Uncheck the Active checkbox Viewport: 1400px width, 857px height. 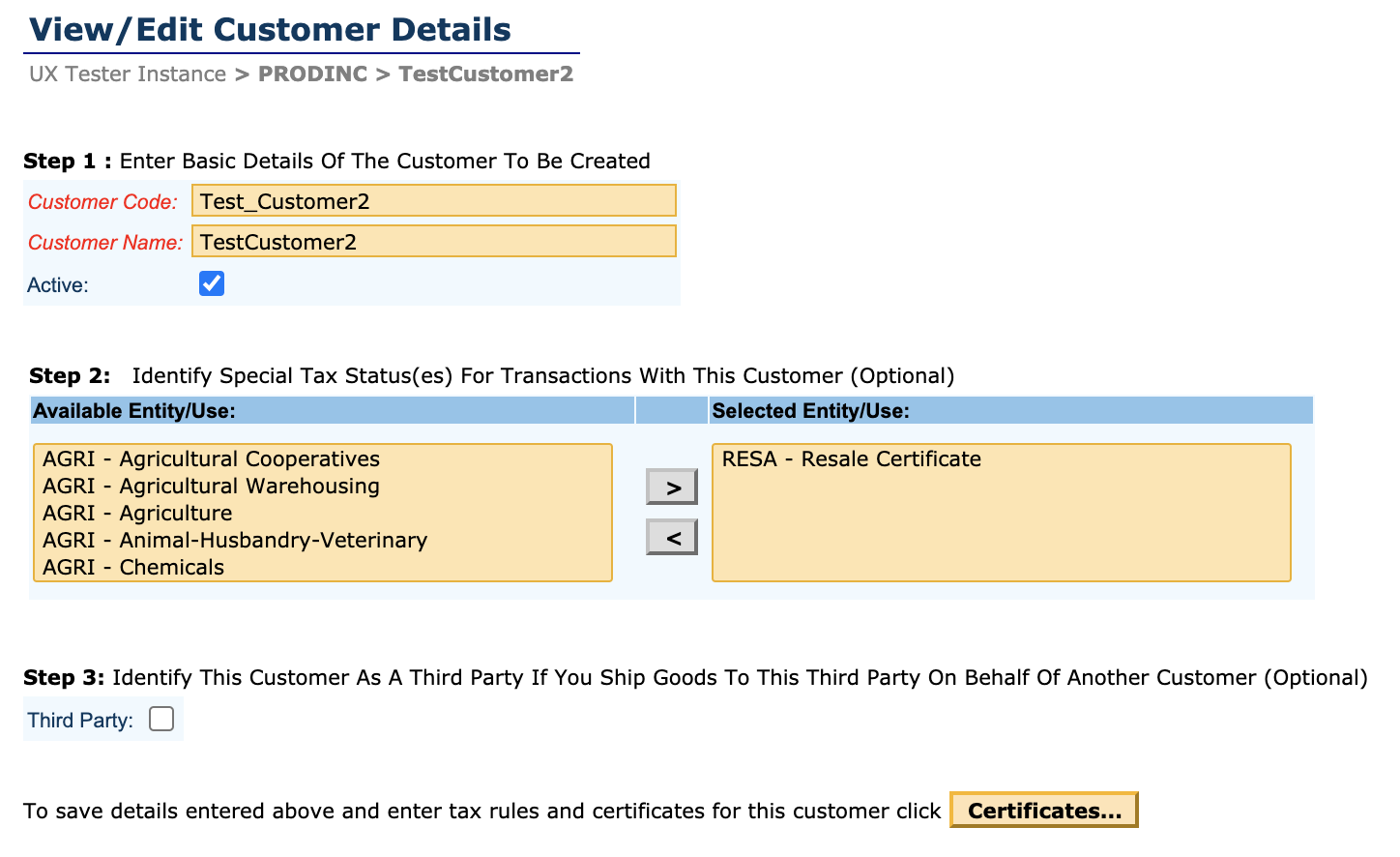point(212,283)
